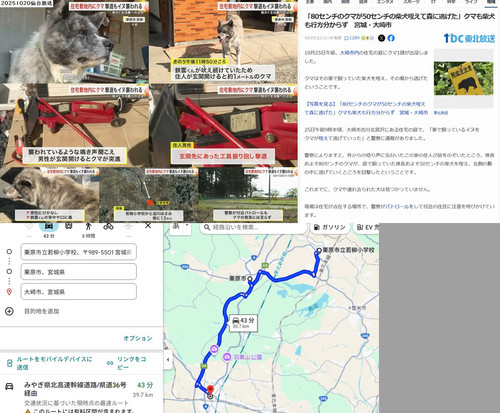
Task: Click the 羽黒山公園 purple camera marker
Action: coord(227,357)
